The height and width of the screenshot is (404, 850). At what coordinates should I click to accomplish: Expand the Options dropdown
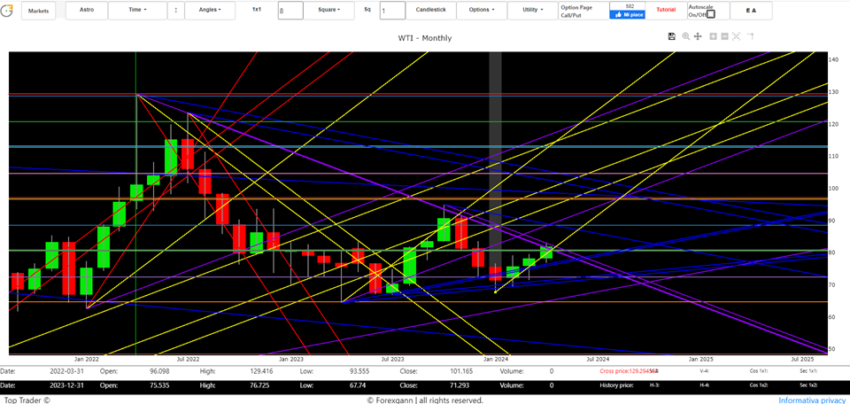pos(481,10)
